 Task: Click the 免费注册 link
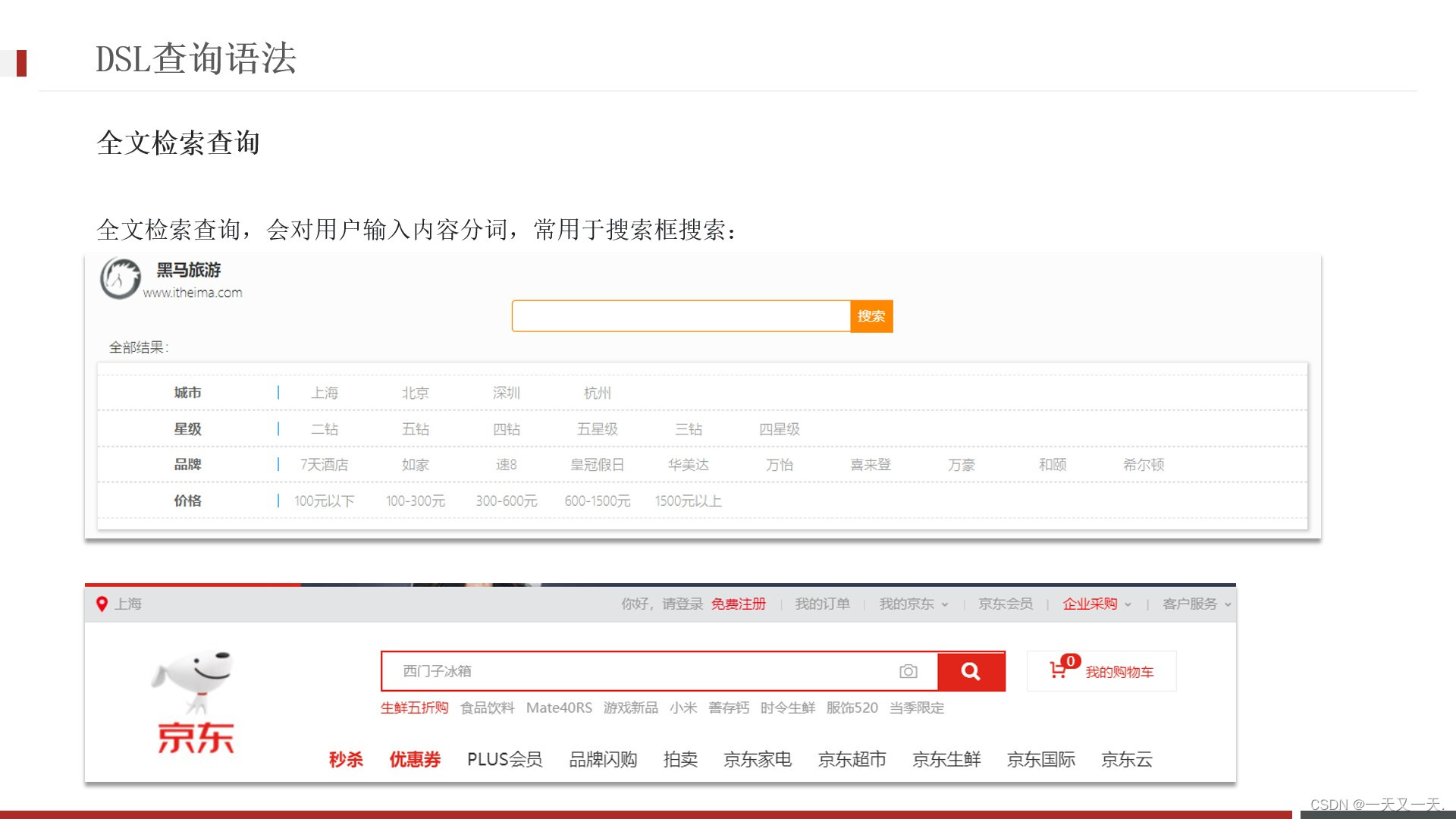tap(738, 604)
